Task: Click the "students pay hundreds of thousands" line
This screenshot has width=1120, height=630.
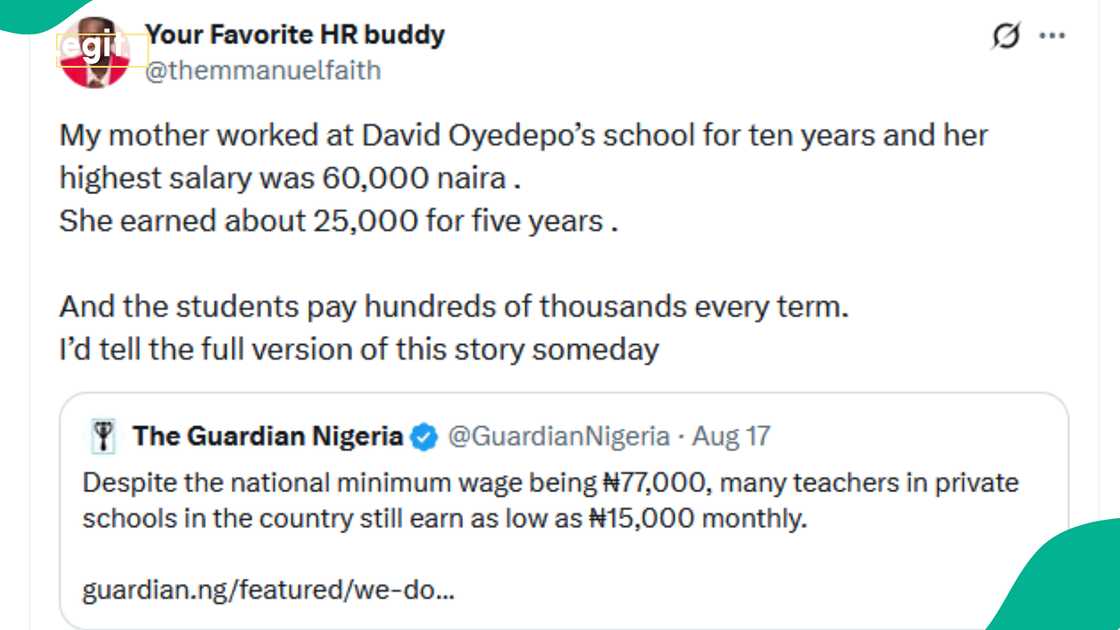Action: pos(453,307)
